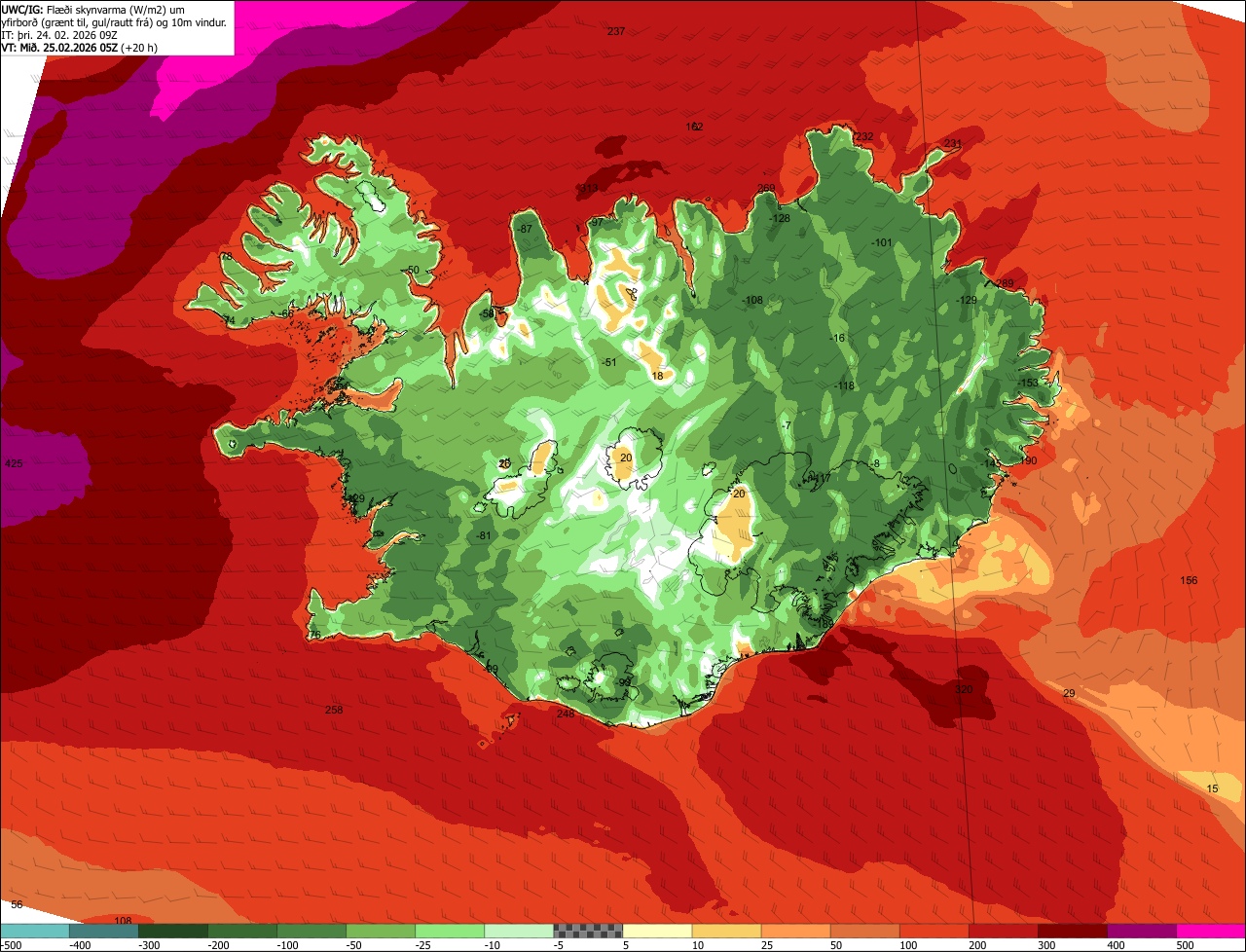Click the legend swatch between -400 and -300
Image resolution: width=1246 pixels, height=952 pixels.
click(103, 931)
